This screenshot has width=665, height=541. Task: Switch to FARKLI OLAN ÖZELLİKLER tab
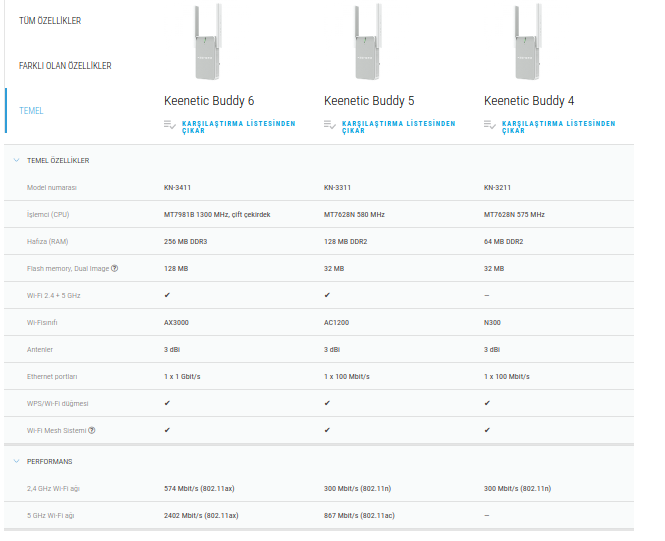[x=65, y=66]
